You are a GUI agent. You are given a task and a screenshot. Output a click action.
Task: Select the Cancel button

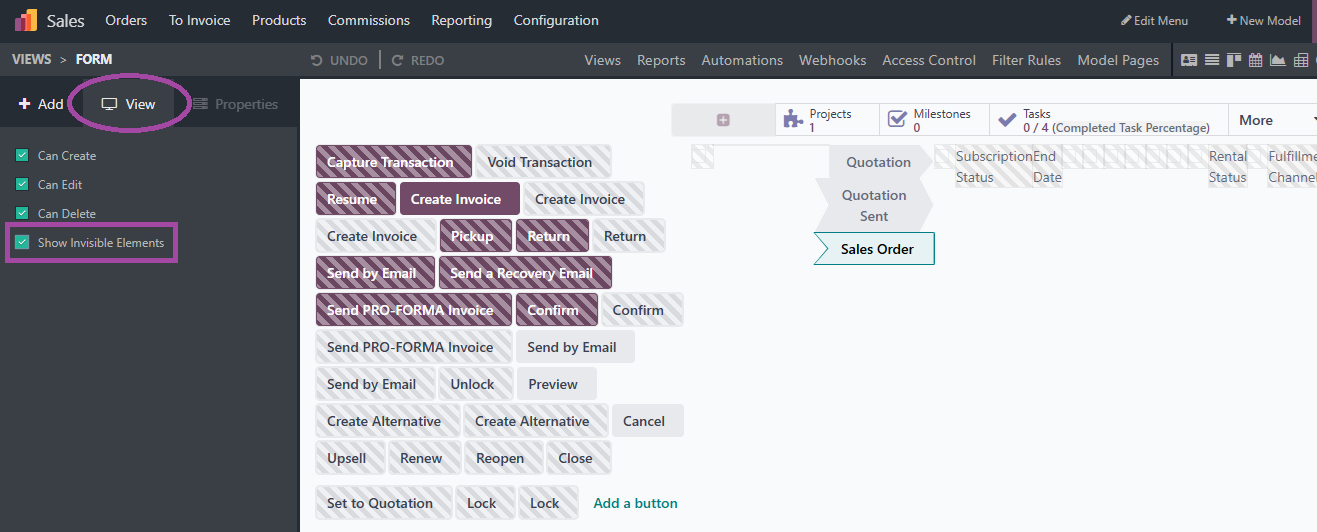pyautogui.click(x=647, y=421)
